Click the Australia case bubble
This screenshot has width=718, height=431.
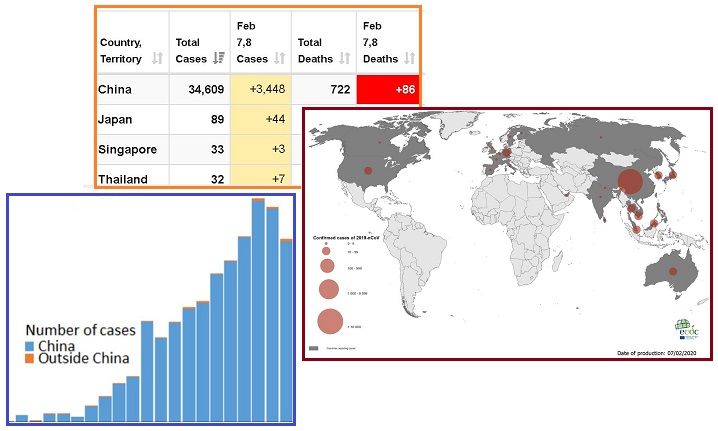673,271
